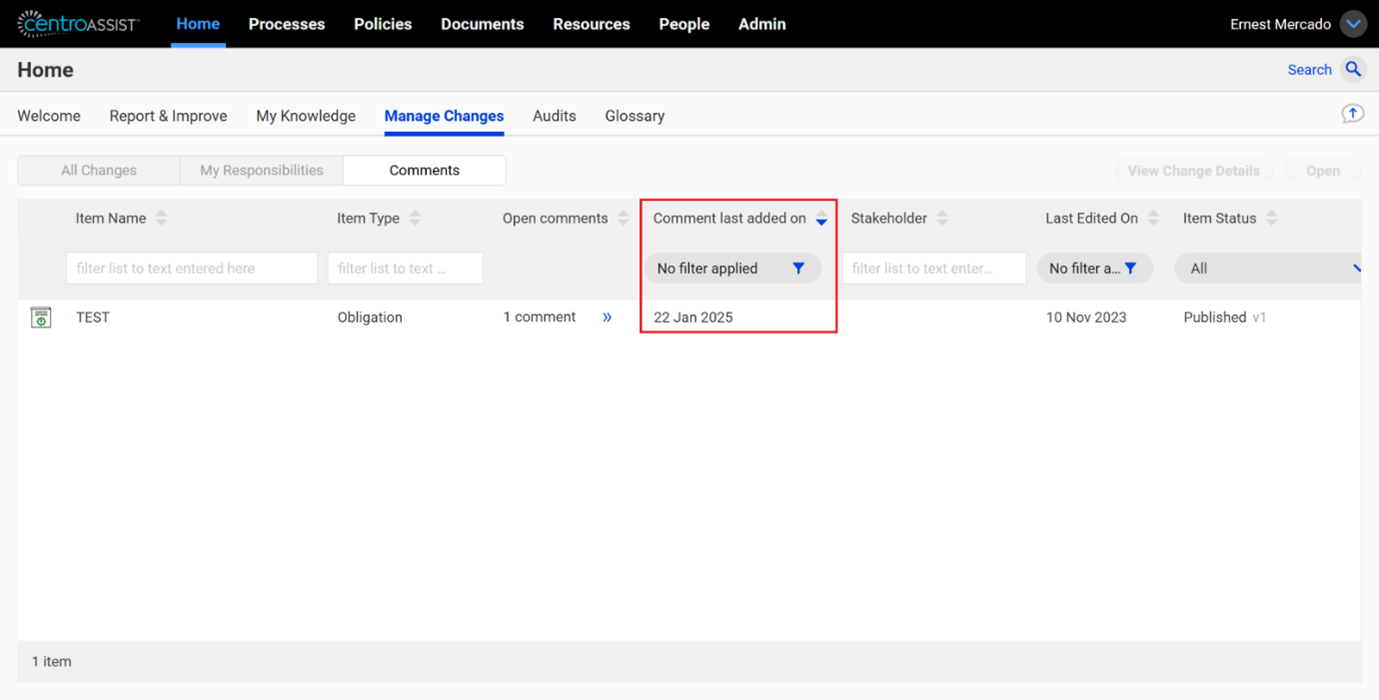Viewport: 1379px width, 700px height.
Task: Click the upload arrow speech-bubble icon
Action: point(1352,114)
